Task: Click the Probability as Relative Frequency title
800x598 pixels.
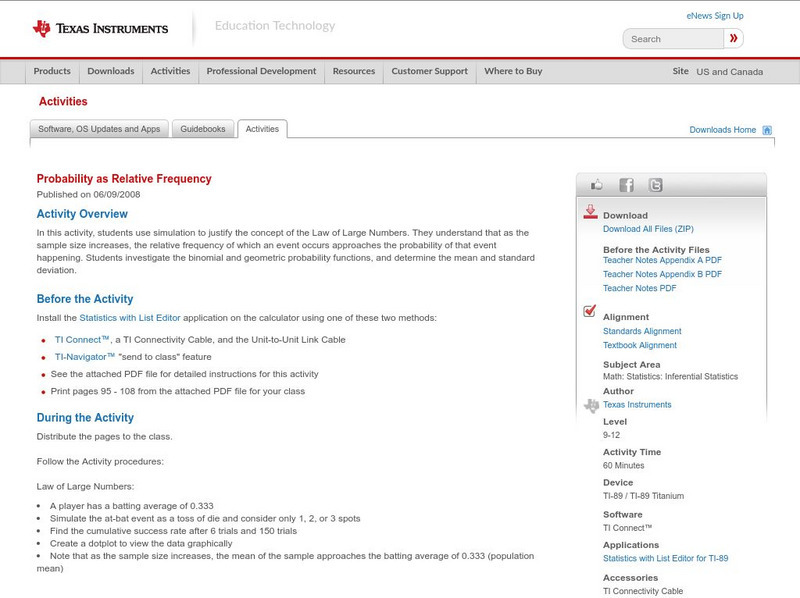Action: pyautogui.click(x=124, y=179)
